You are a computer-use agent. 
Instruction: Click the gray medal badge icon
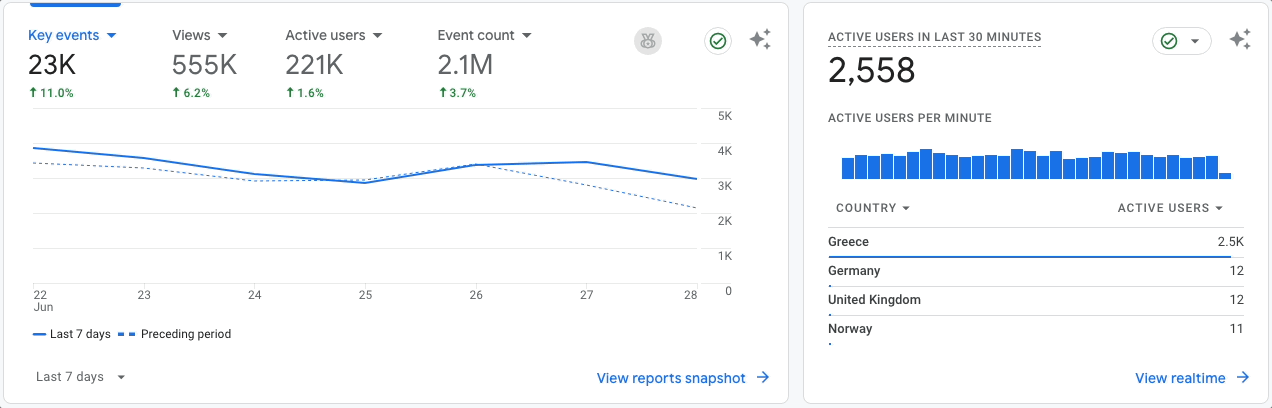coord(648,41)
